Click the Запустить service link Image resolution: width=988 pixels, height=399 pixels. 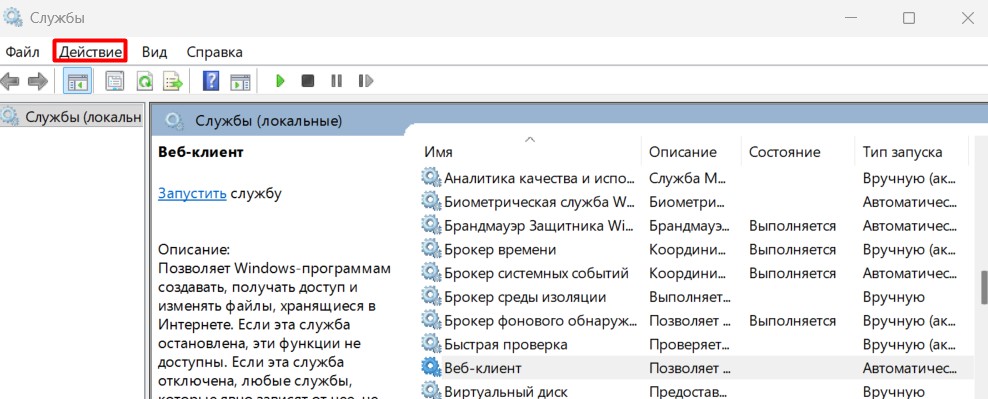point(192,194)
